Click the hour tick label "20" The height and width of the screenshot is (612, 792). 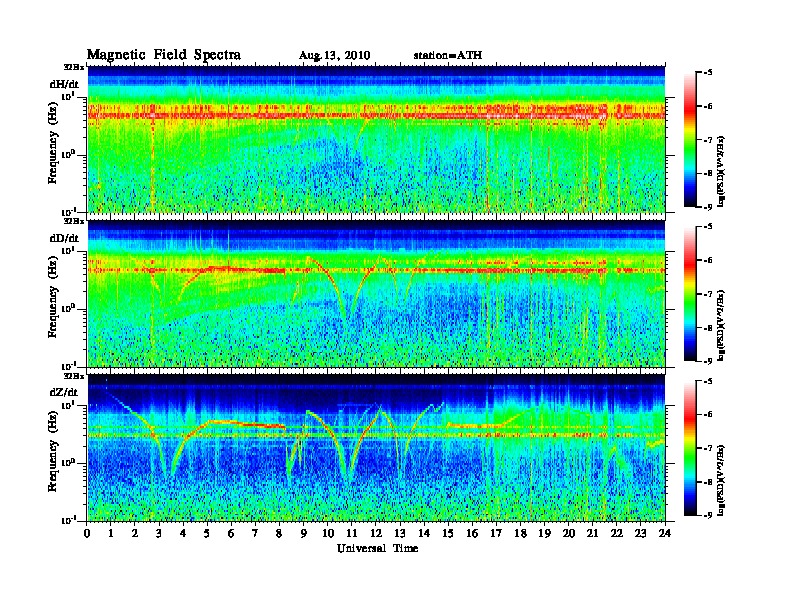pyautogui.click(x=569, y=533)
